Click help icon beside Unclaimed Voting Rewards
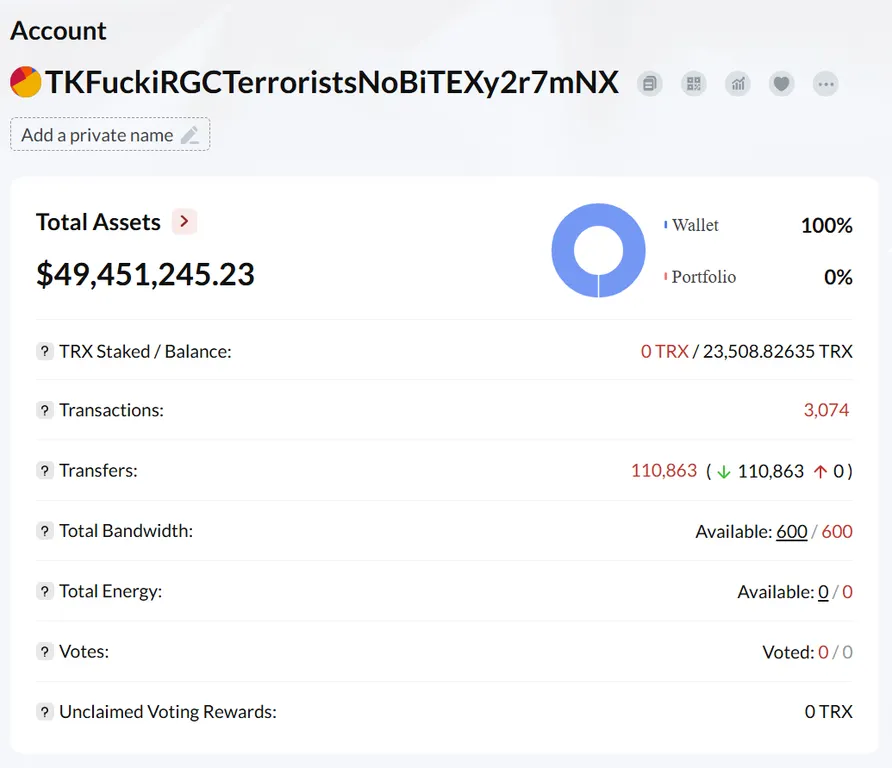Screen dimensions: 892x768 click(x=44, y=712)
